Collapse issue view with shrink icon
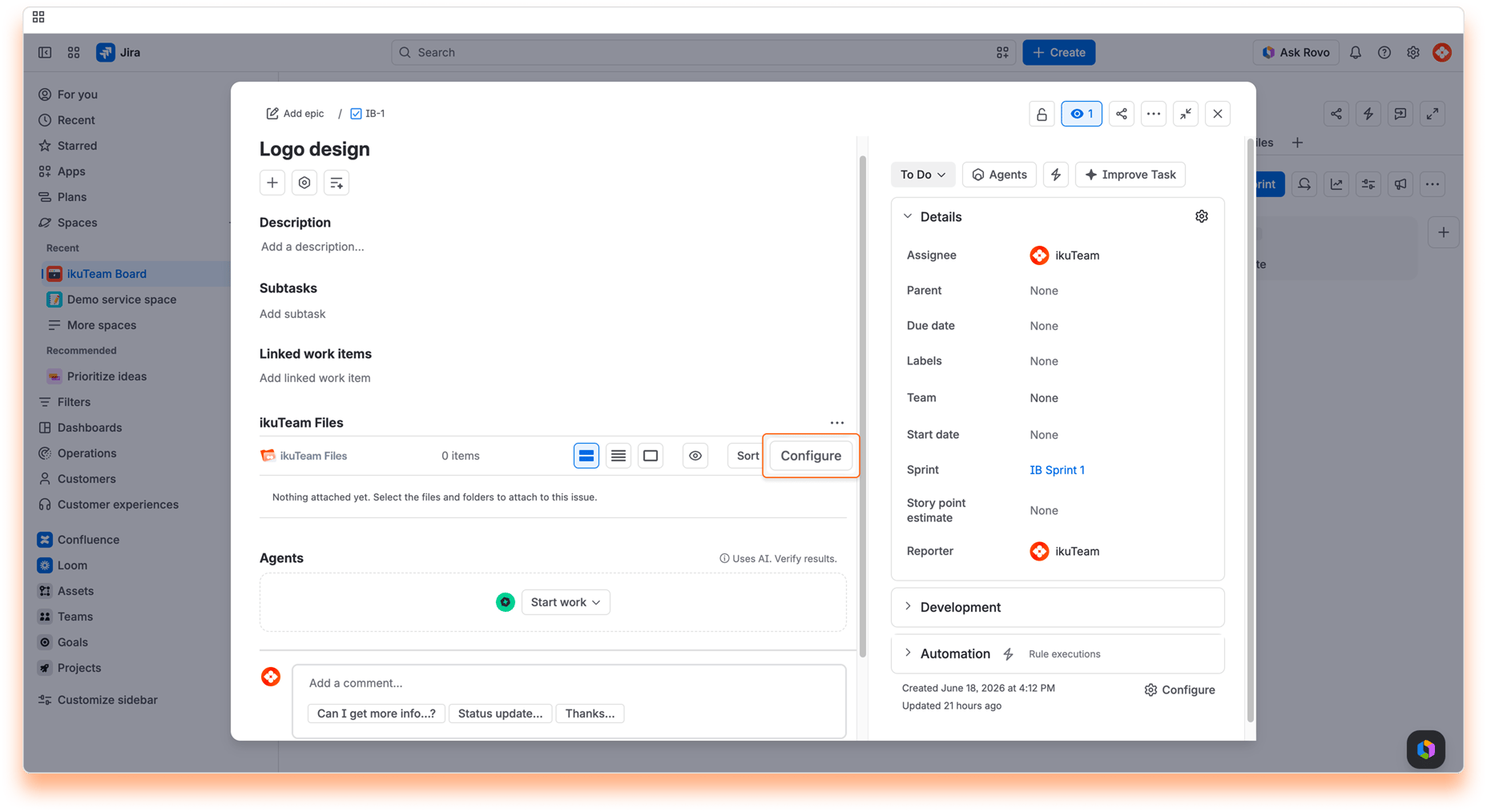Image resolution: width=1487 pixels, height=812 pixels. (1186, 114)
